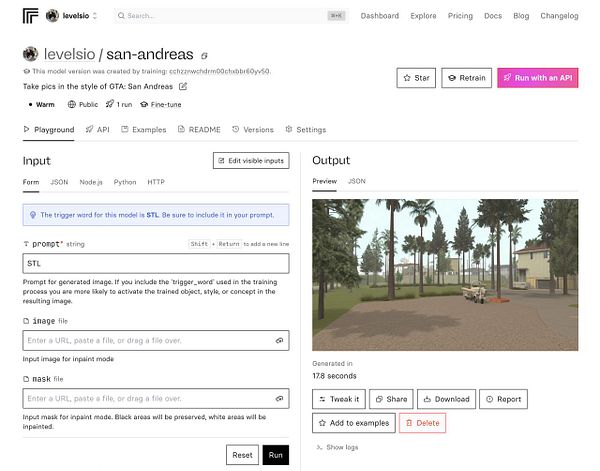Open the training ID link under title
This screenshot has width=600, height=471.
point(220,71)
